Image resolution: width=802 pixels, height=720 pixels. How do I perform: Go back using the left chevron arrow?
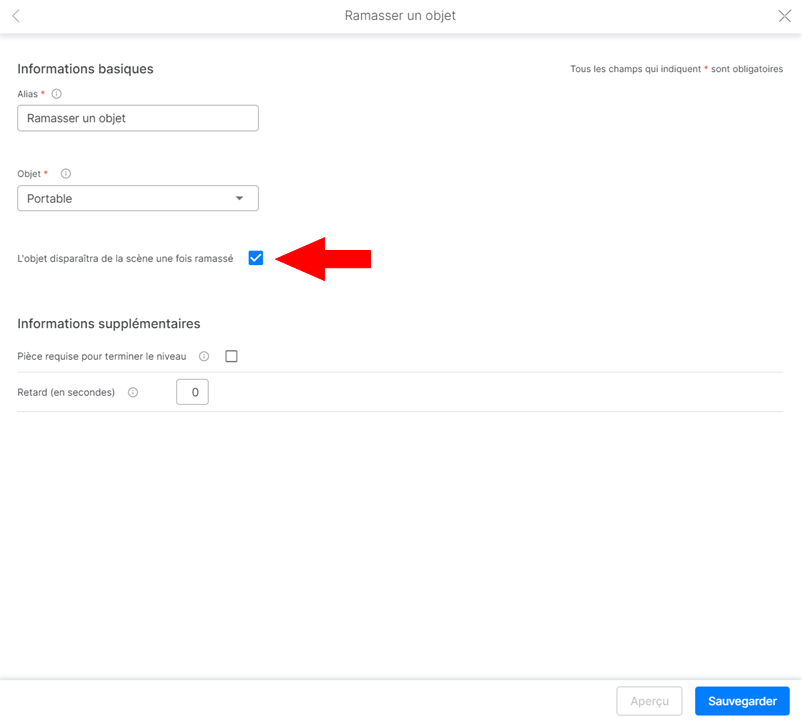[x=16, y=16]
